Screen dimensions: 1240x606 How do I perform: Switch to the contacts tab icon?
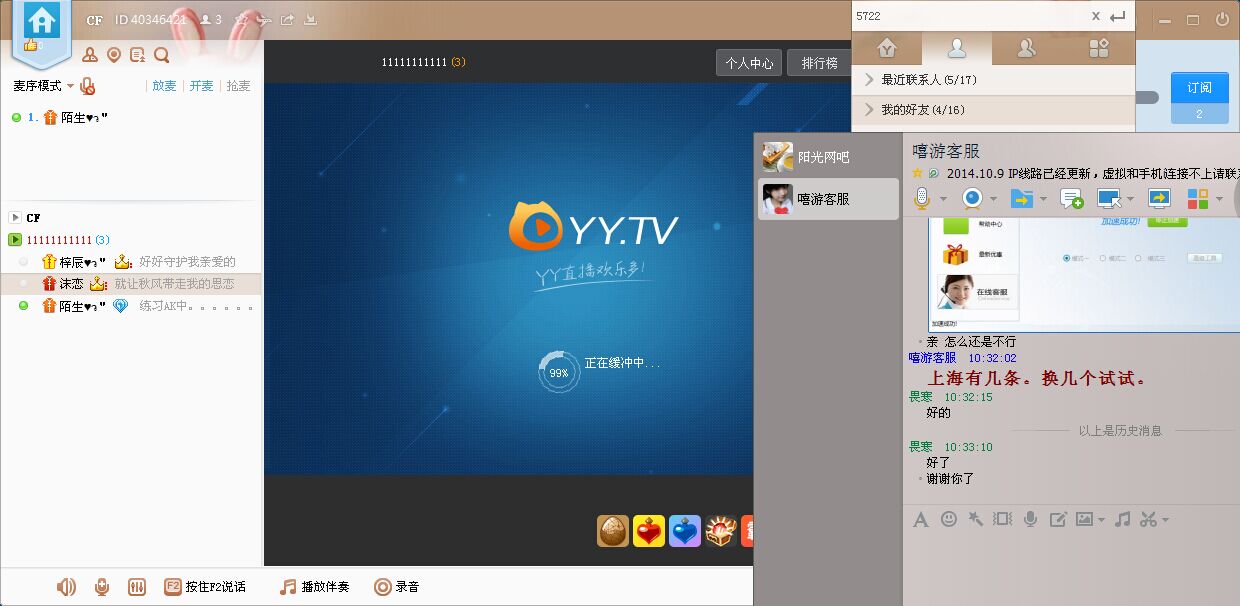957,47
